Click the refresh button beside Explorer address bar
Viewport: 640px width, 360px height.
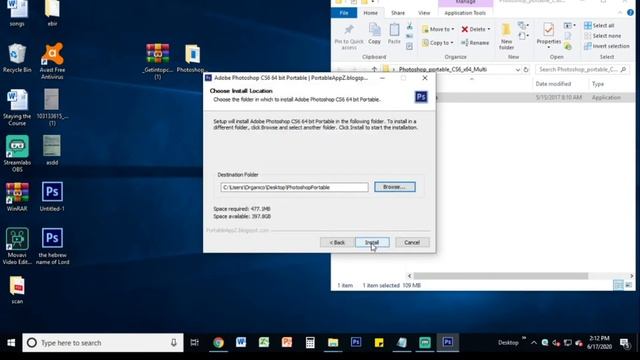point(526,69)
